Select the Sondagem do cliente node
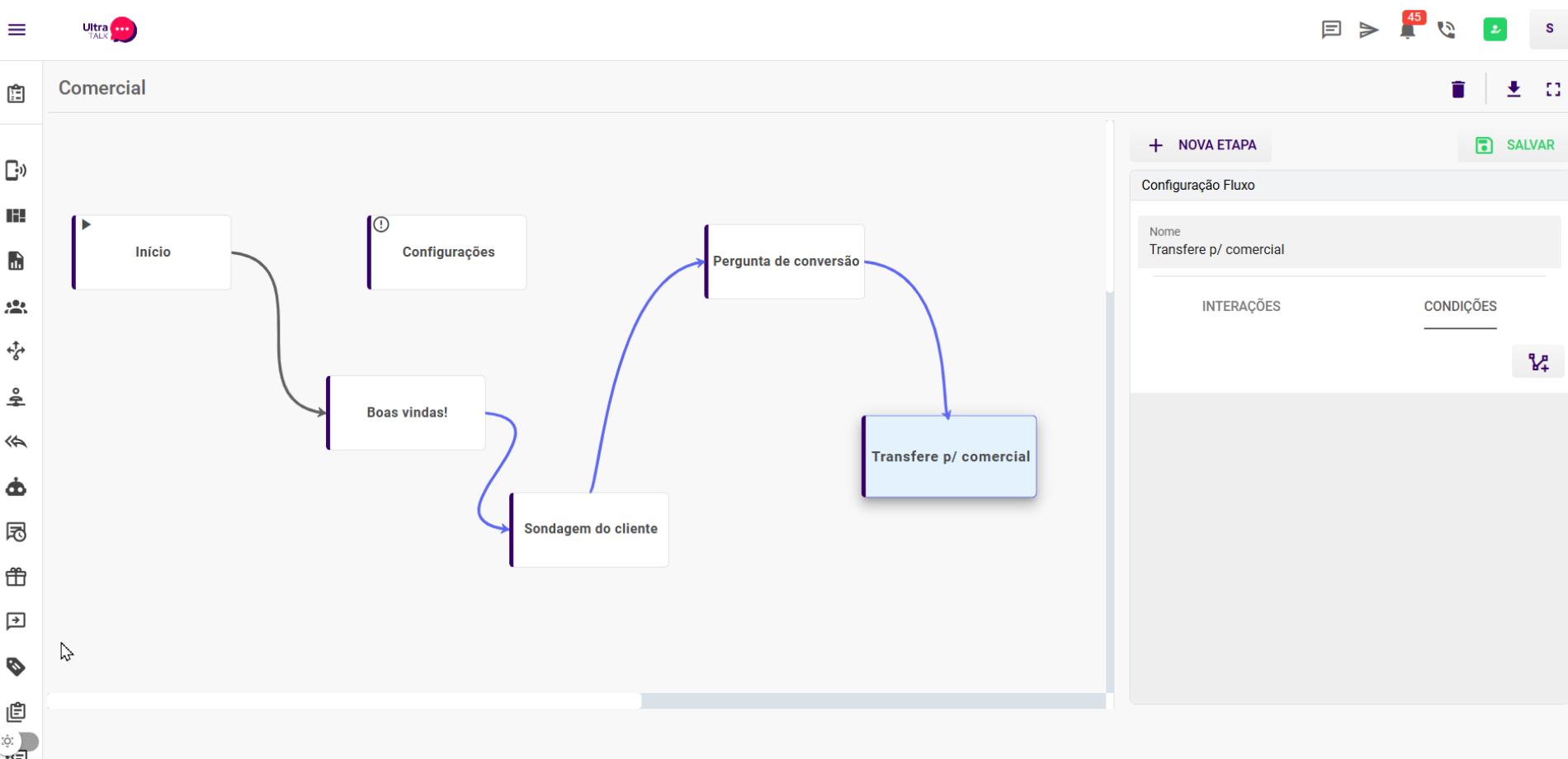1568x759 pixels. (590, 530)
